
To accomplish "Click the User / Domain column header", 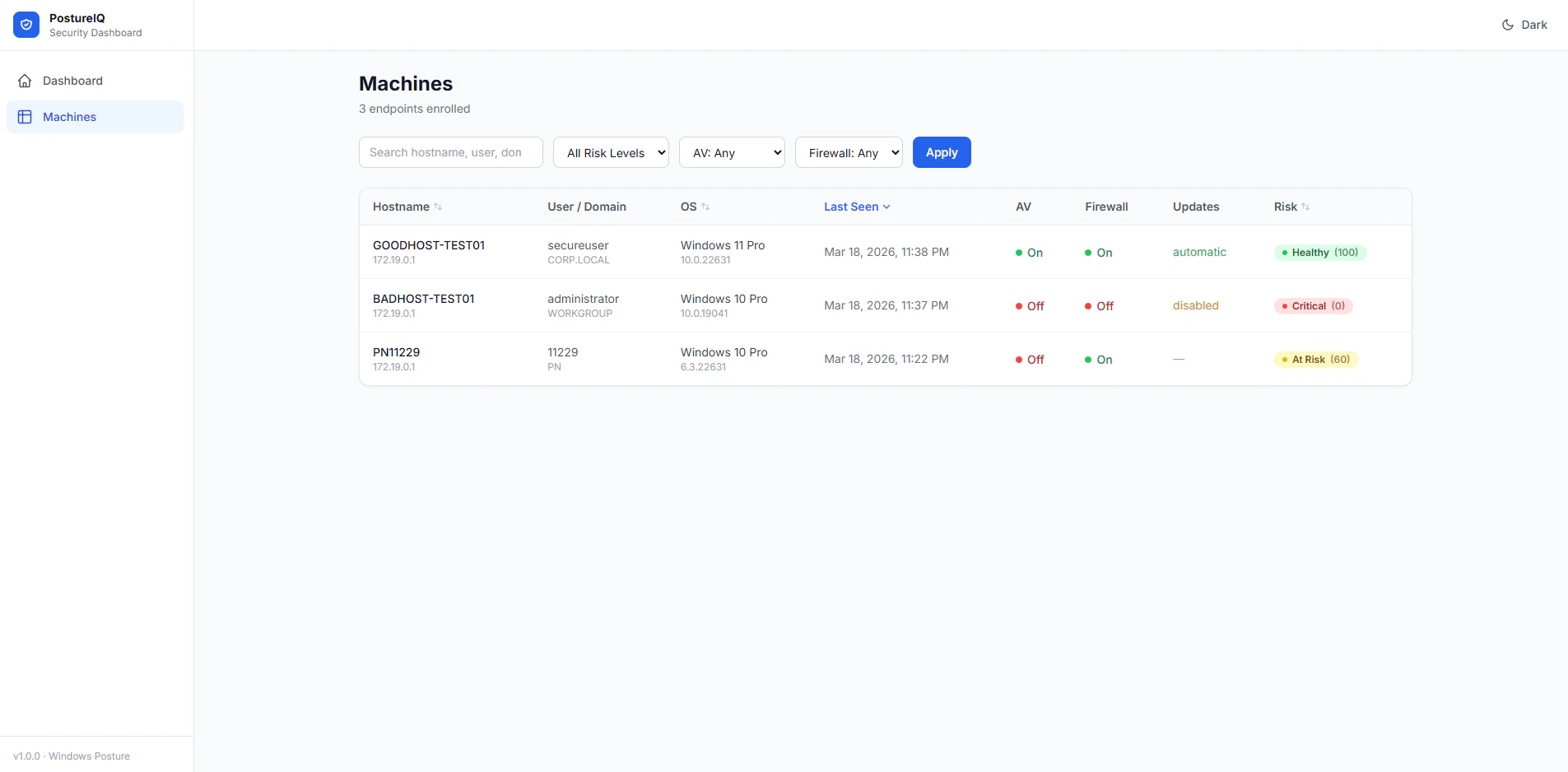I will [587, 207].
